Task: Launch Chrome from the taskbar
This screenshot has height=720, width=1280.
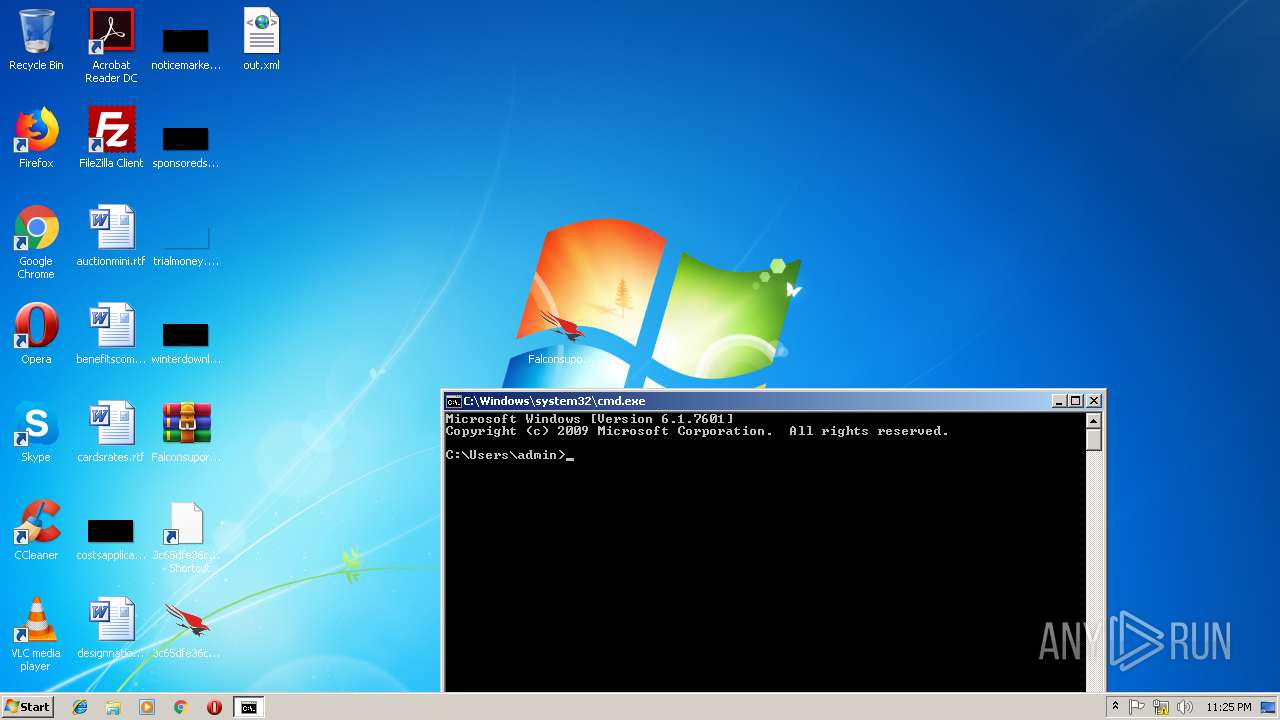Action: click(181, 707)
